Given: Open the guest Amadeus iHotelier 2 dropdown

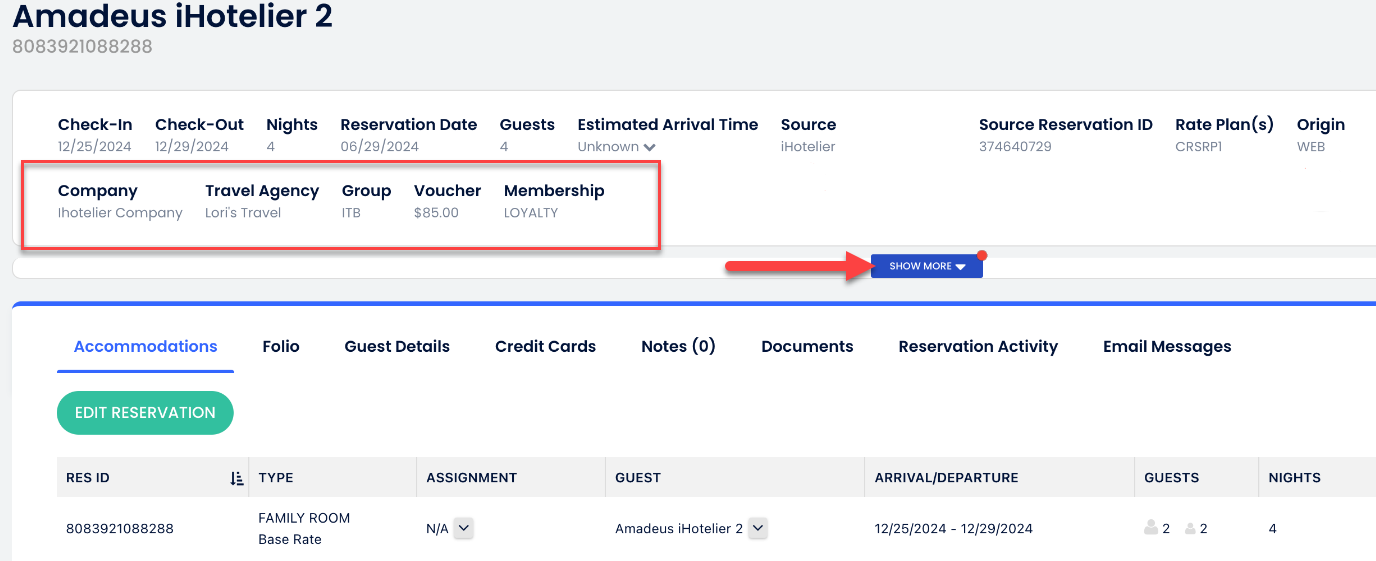Looking at the screenshot, I should coord(758,528).
